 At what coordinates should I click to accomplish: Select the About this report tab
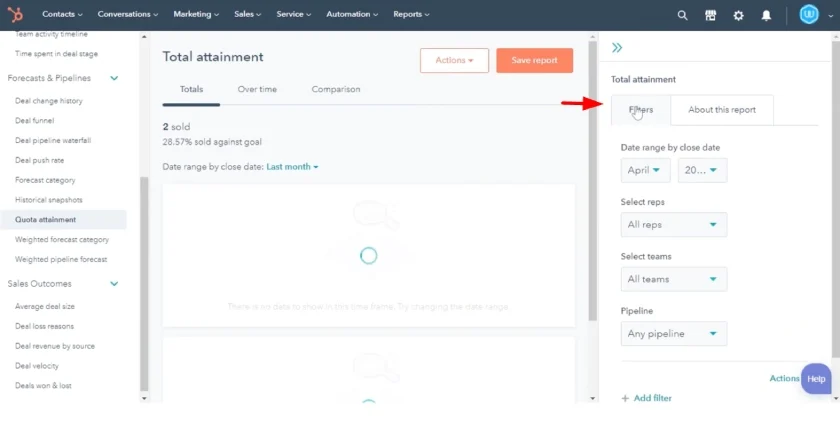click(722, 110)
